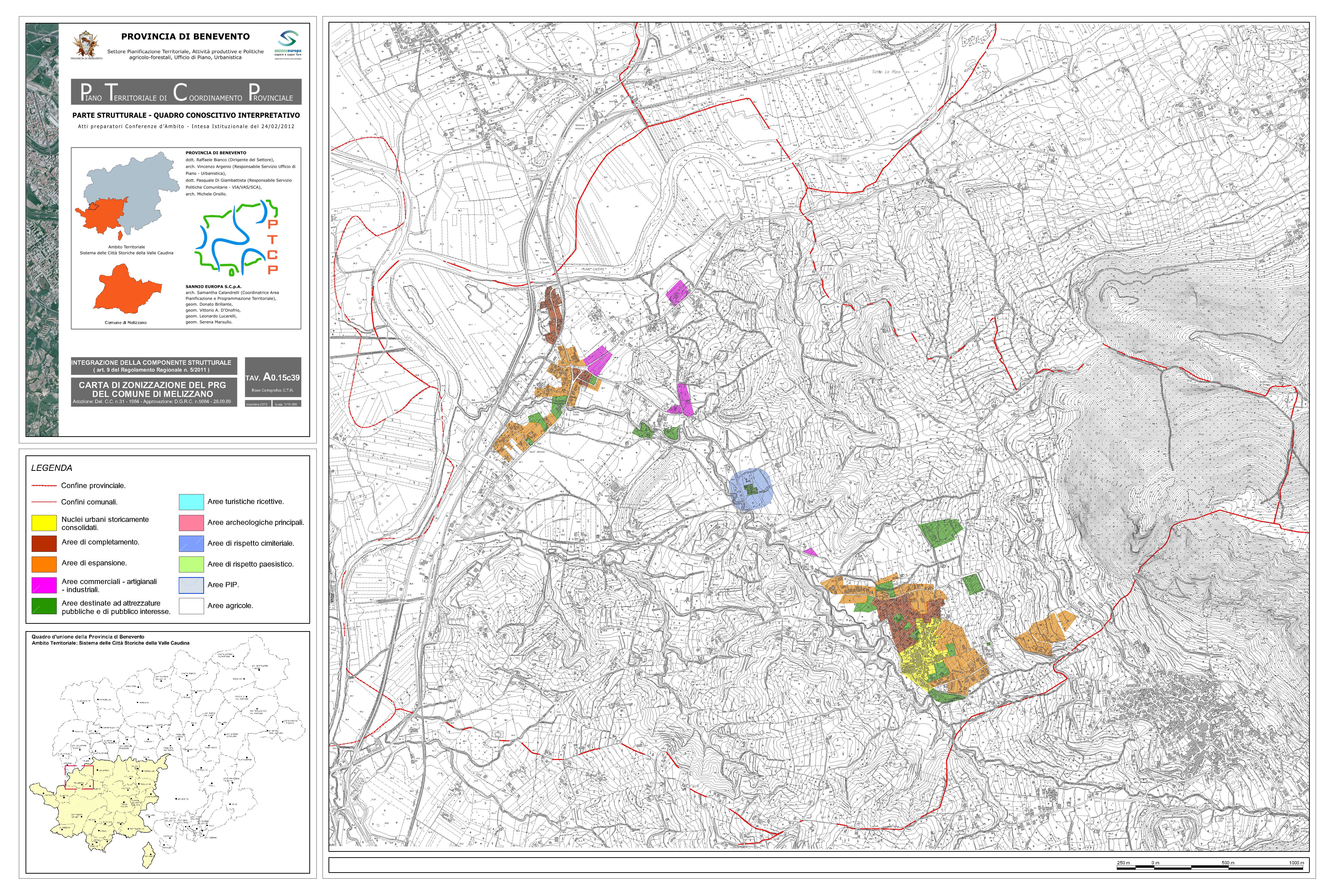Click the Aree turistiche ricettive legend label
The image size is (1338, 896).
coord(246,502)
